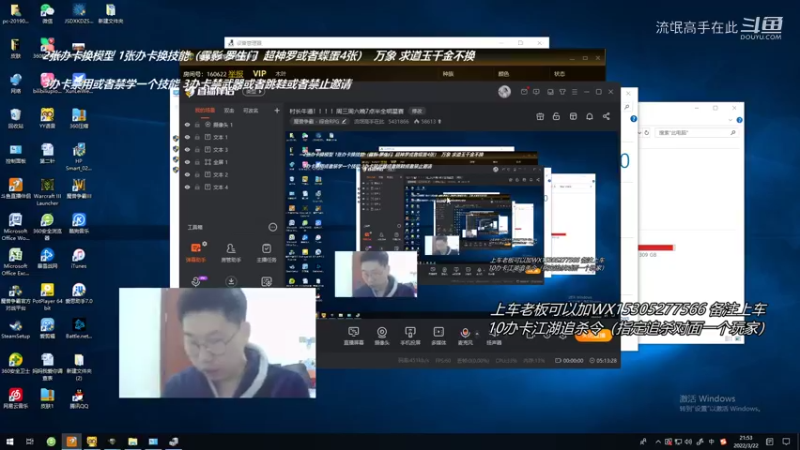Hide the 摄像头 1 source layer
The width and height of the screenshot is (800, 450).
click(x=187, y=124)
